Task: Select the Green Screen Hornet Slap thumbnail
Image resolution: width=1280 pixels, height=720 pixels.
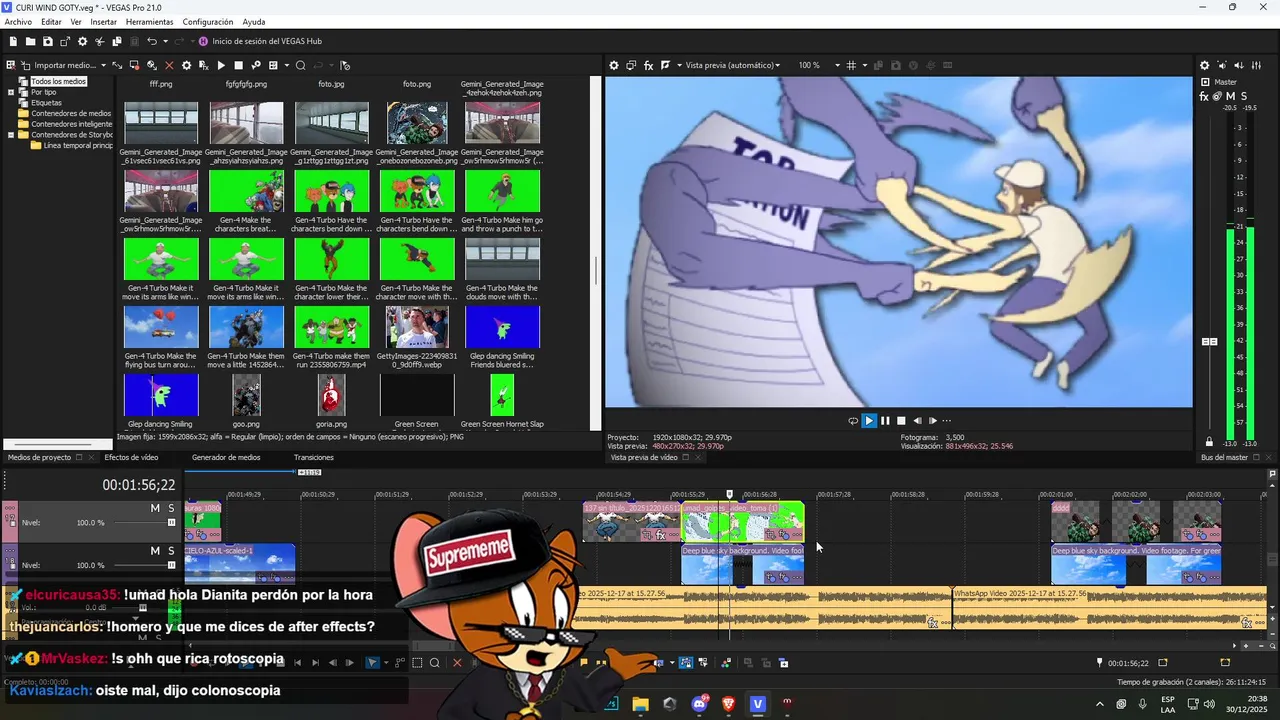Action: [502, 395]
